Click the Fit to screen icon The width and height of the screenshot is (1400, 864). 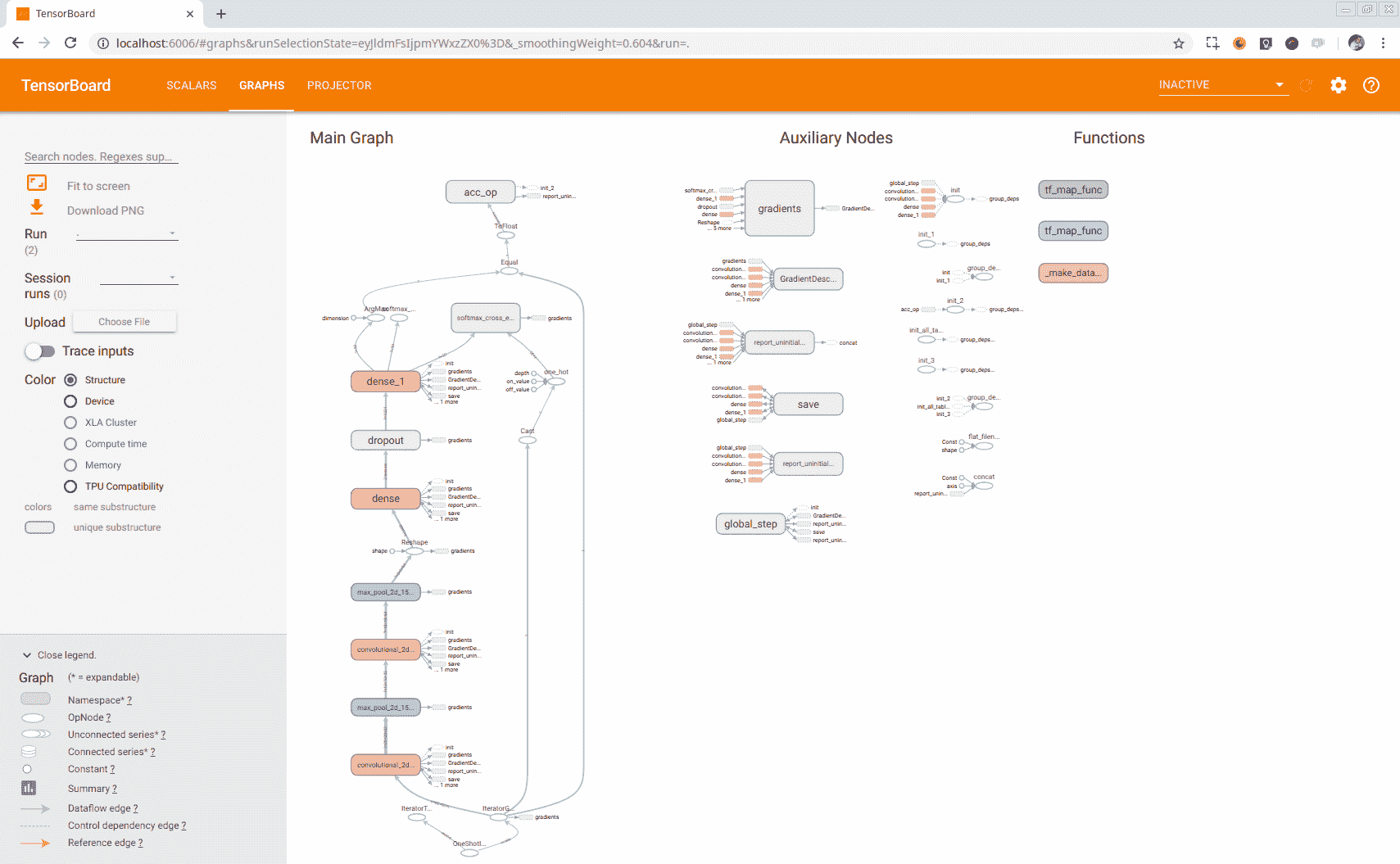37,183
